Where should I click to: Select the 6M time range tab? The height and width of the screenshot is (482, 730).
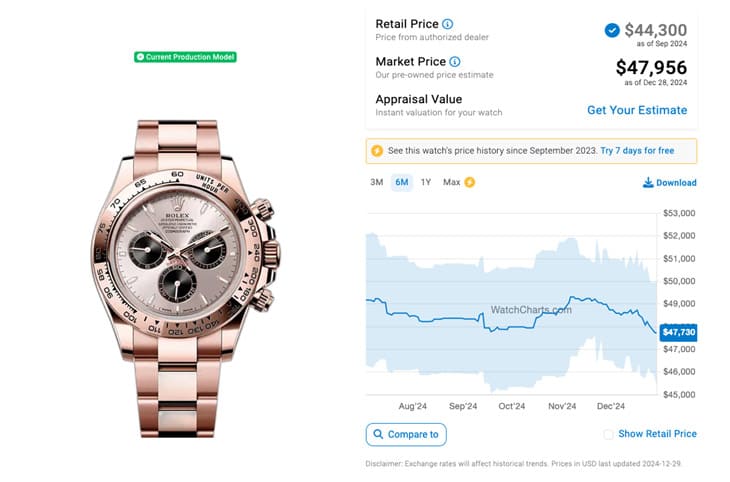pyautogui.click(x=401, y=182)
